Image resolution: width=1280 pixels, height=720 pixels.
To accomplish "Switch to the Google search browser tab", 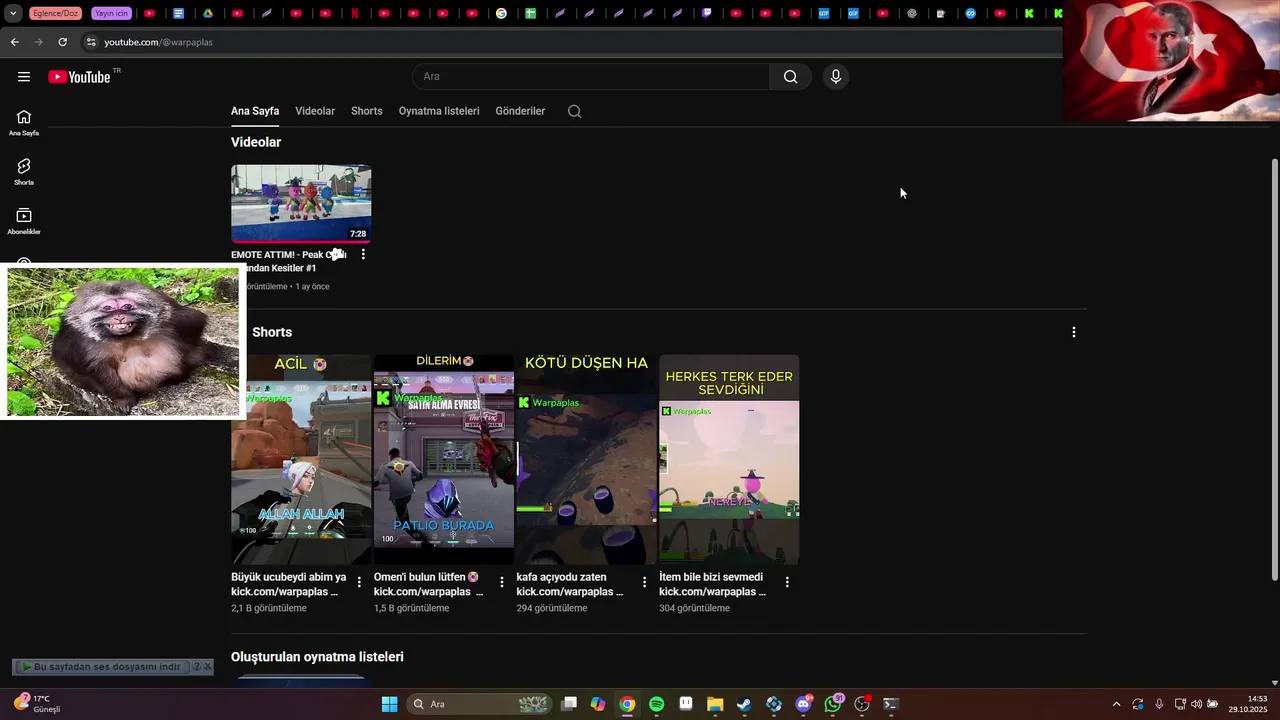I will (501, 14).
